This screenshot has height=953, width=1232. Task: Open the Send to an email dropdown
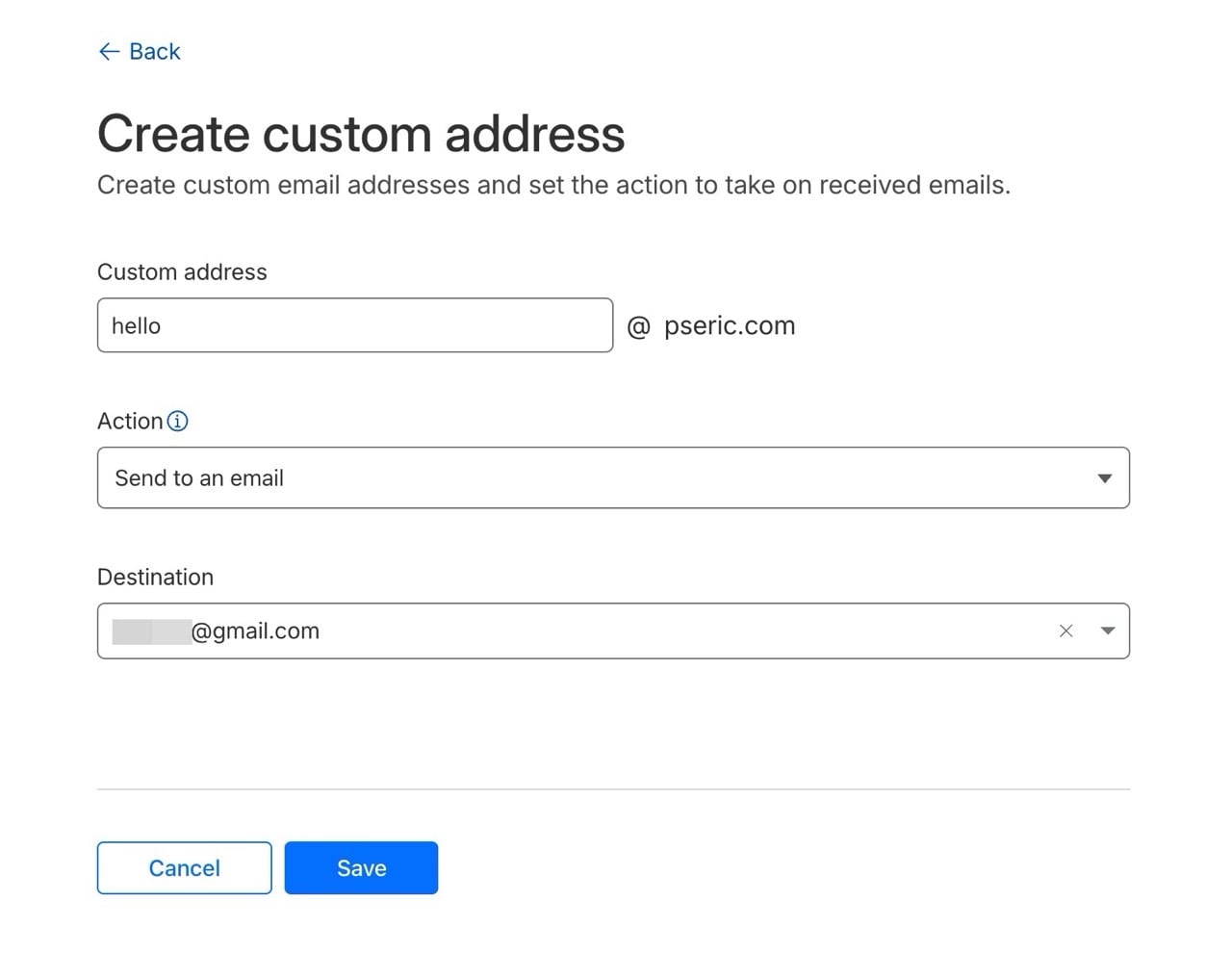612,477
